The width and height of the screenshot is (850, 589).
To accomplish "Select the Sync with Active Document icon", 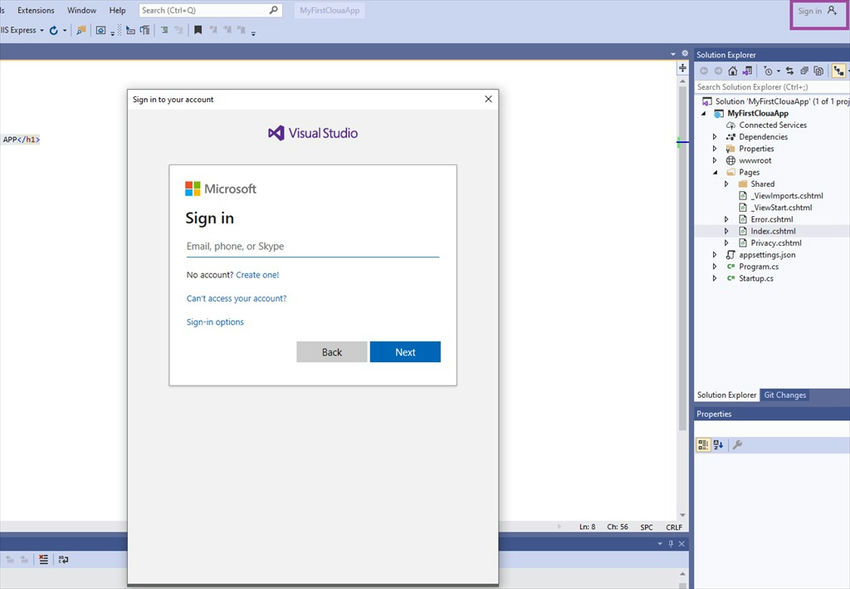I will (790, 70).
